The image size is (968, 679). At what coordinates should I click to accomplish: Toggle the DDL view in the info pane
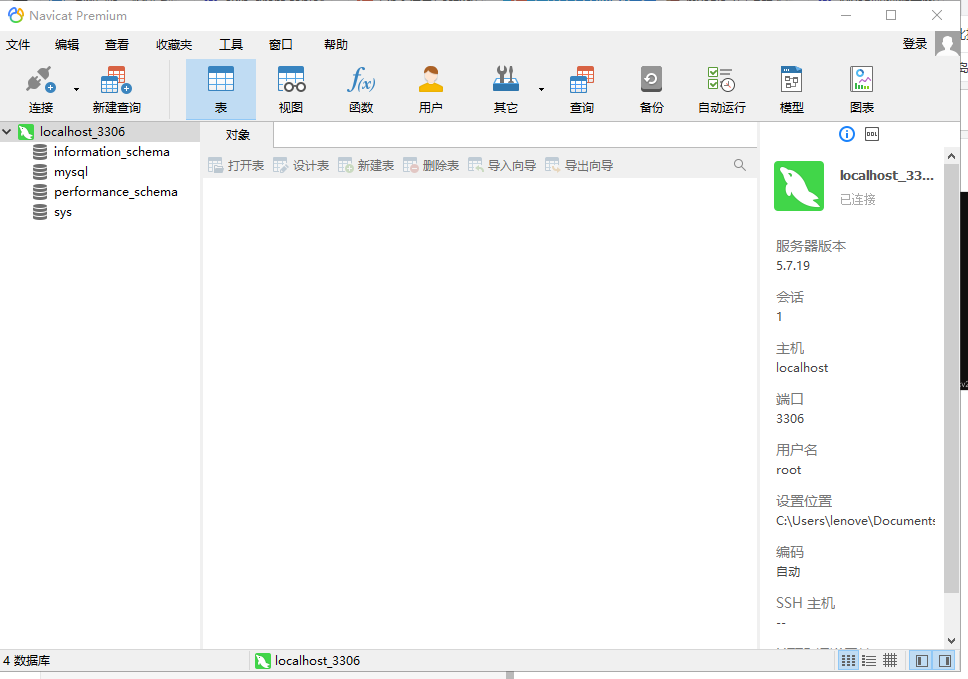point(871,133)
